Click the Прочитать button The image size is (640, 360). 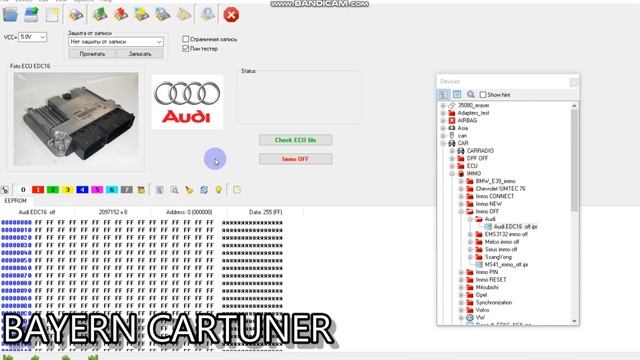[92, 54]
